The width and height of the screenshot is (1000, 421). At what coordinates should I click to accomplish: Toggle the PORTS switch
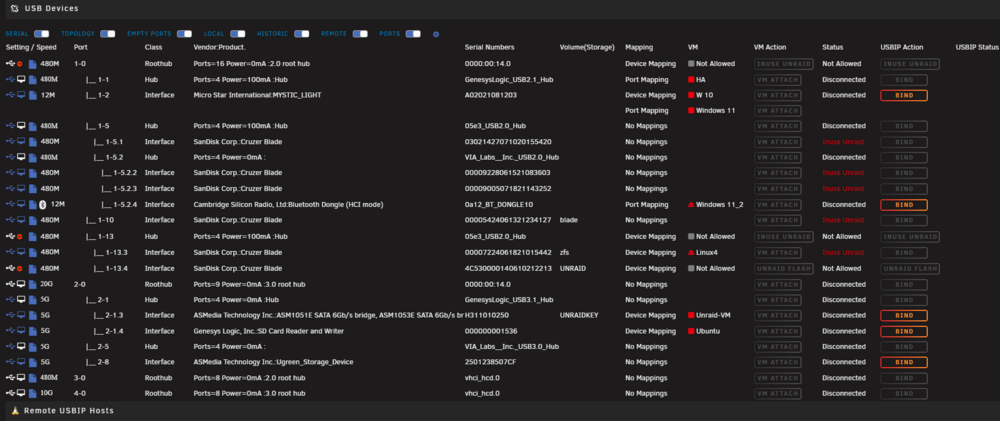[x=413, y=34]
